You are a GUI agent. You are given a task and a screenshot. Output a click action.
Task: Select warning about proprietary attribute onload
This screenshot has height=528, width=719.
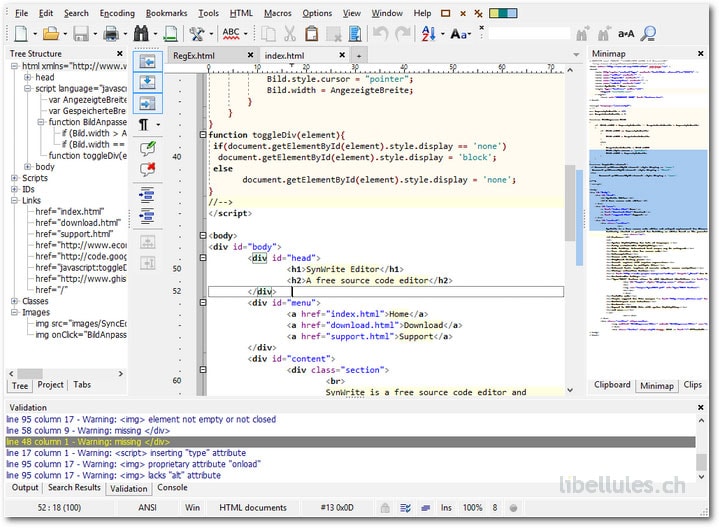(x=133, y=464)
